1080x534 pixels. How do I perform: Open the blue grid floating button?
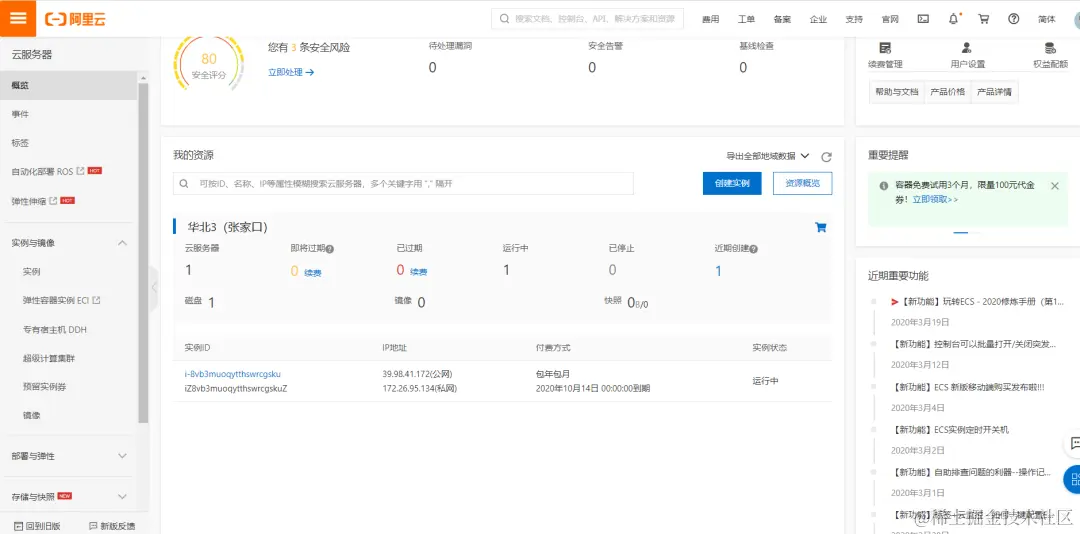1072,479
